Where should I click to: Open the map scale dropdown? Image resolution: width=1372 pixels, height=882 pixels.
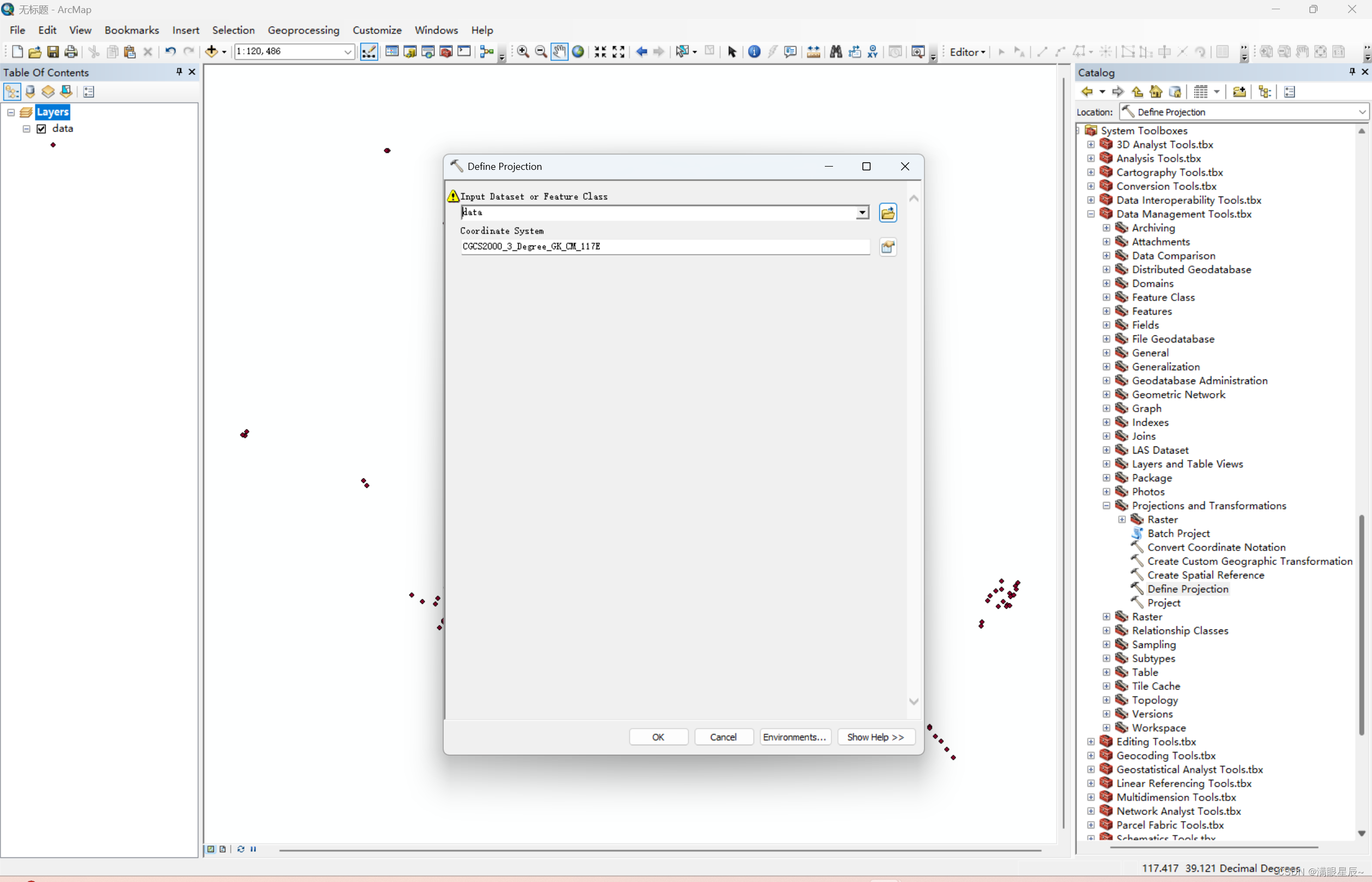347,52
